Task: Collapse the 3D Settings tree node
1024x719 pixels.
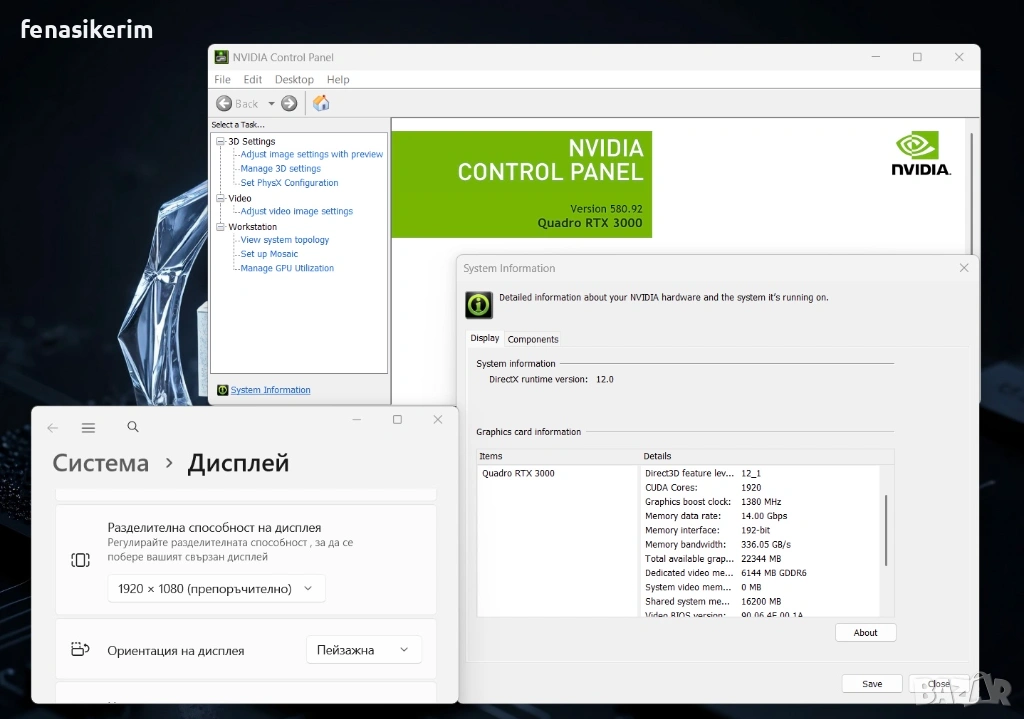Action: (220, 141)
